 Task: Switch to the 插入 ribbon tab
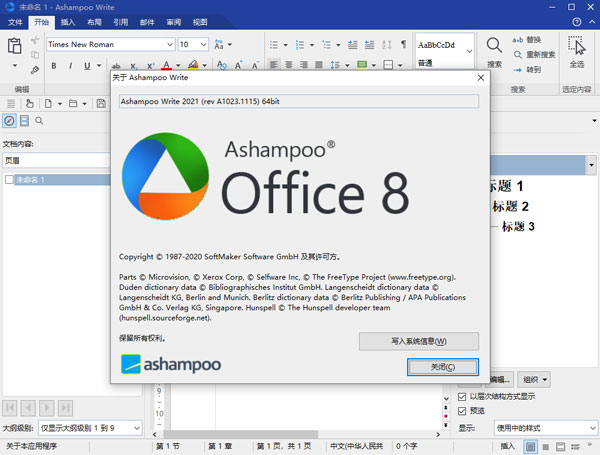pyautogui.click(x=67, y=21)
